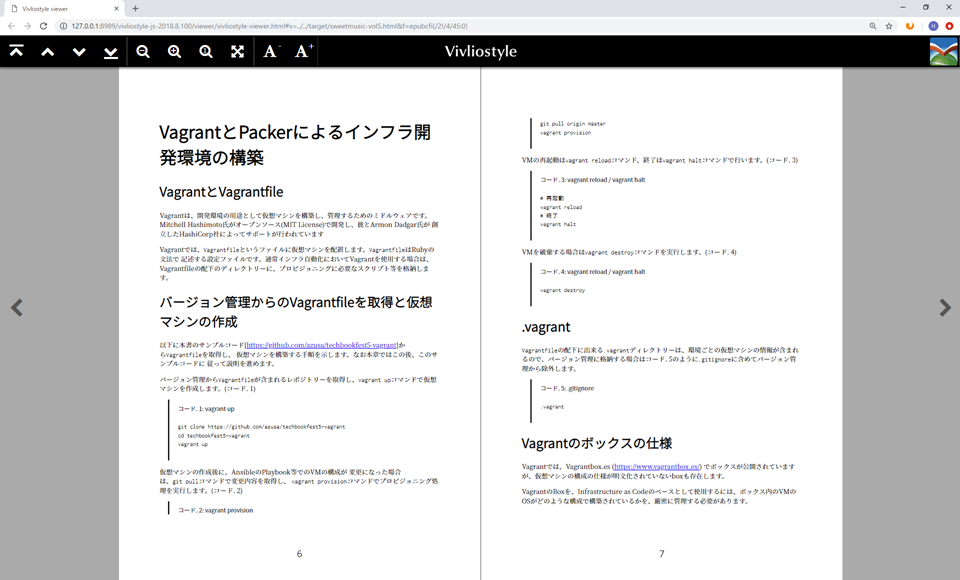This screenshot has height=580, width=960.
Task: Zoom in with the magnifier plus icon
Action: pyautogui.click(x=174, y=51)
